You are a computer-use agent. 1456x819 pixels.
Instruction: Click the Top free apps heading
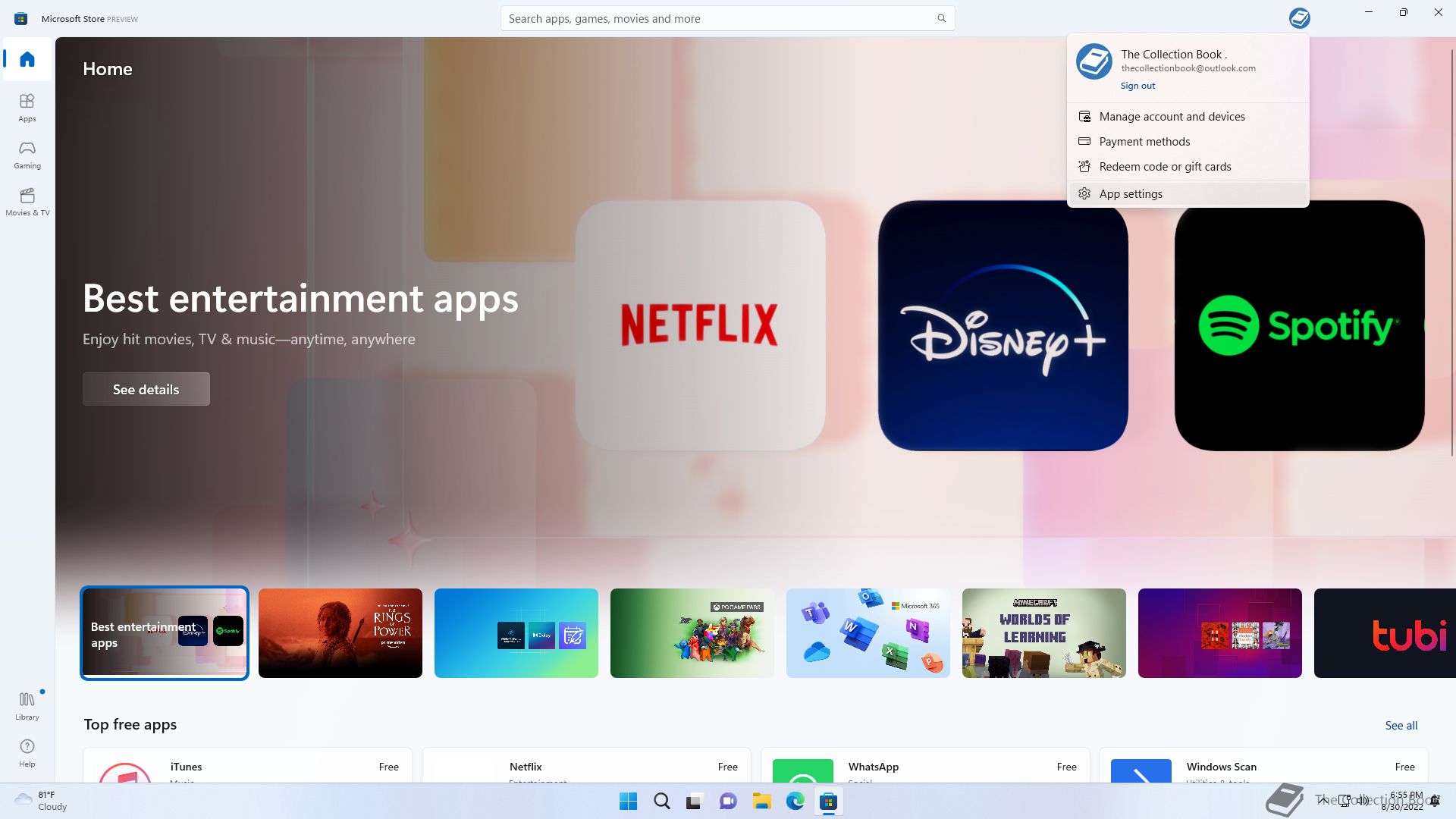point(130,724)
